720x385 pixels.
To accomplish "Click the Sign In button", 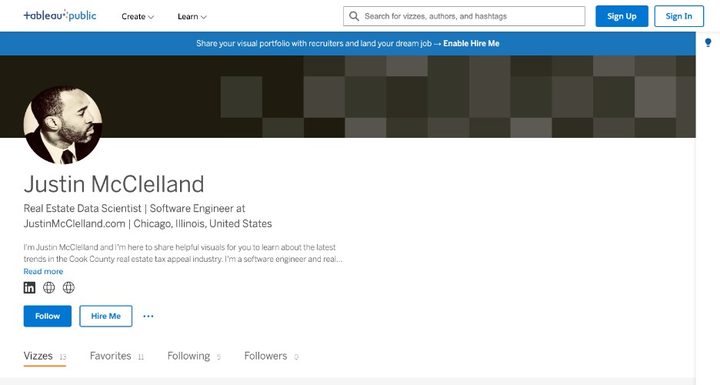I will pyautogui.click(x=679, y=16).
